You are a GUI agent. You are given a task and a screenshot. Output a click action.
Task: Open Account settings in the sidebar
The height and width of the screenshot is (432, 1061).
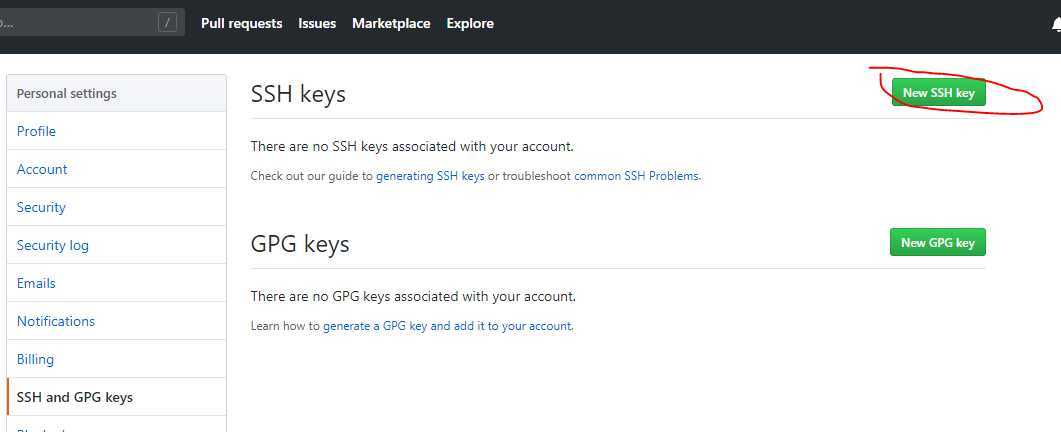point(116,169)
